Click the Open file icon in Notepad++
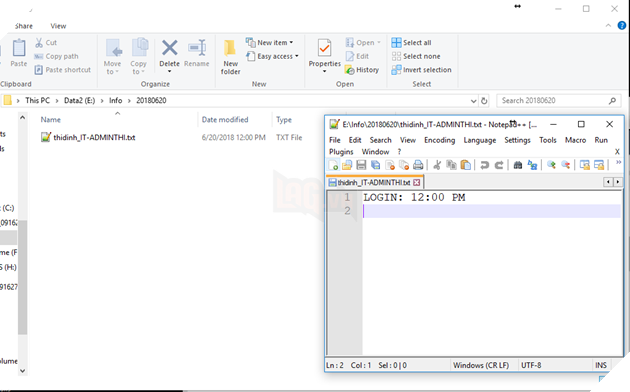630x392 pixels. [347, 165]
